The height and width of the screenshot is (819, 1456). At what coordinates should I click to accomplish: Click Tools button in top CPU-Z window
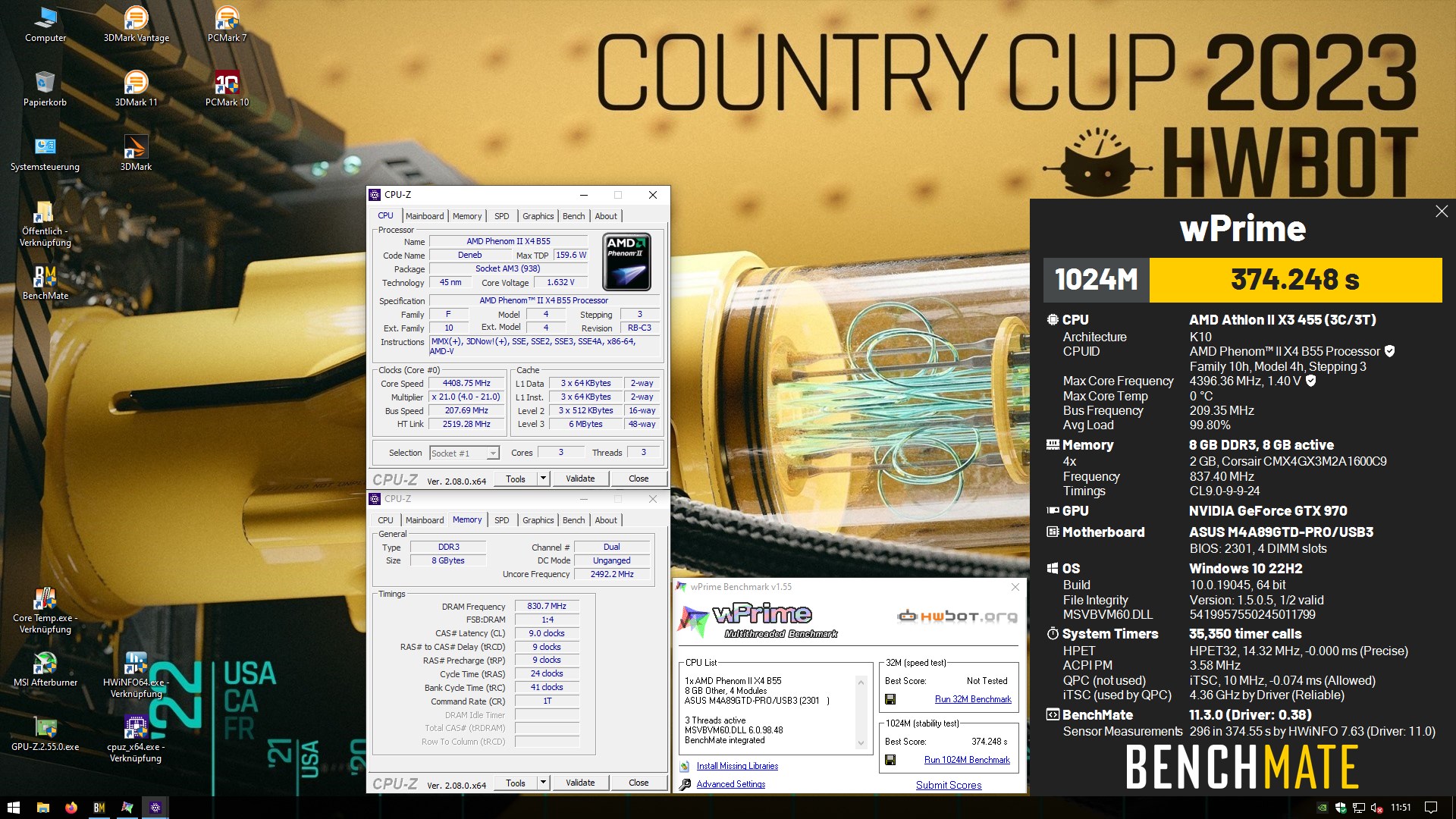pos(516,479)
